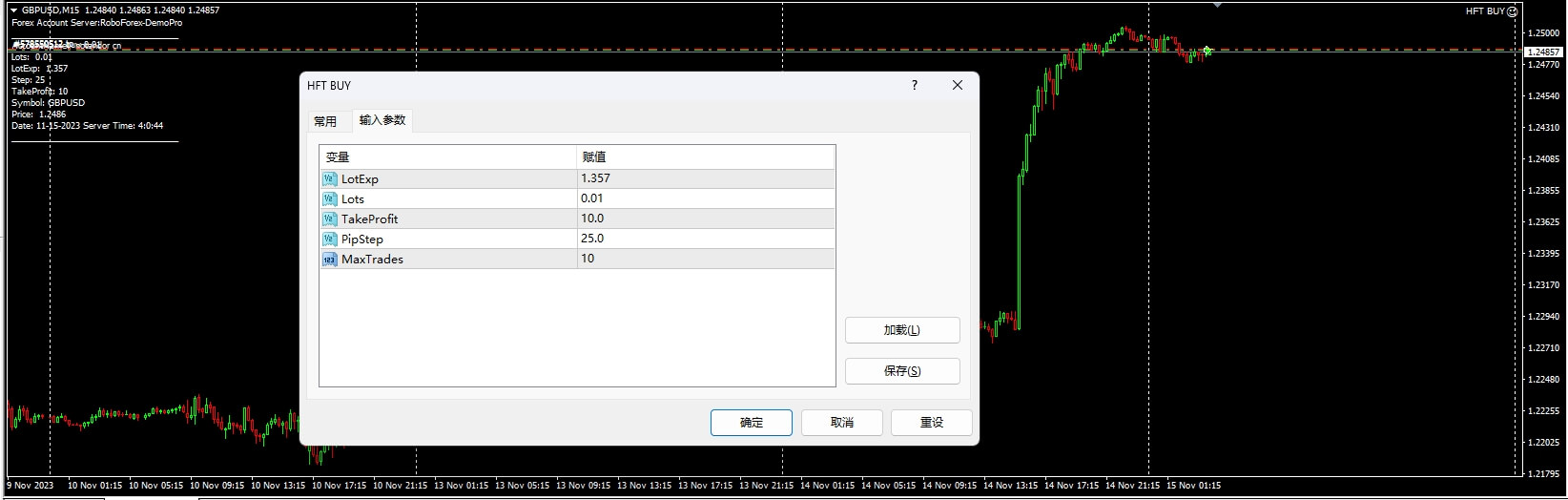Screen dimensions: 1568x500
Task: Click the TakeProfit variable icon
Action: pyautogui.click(x=330, y=219)
